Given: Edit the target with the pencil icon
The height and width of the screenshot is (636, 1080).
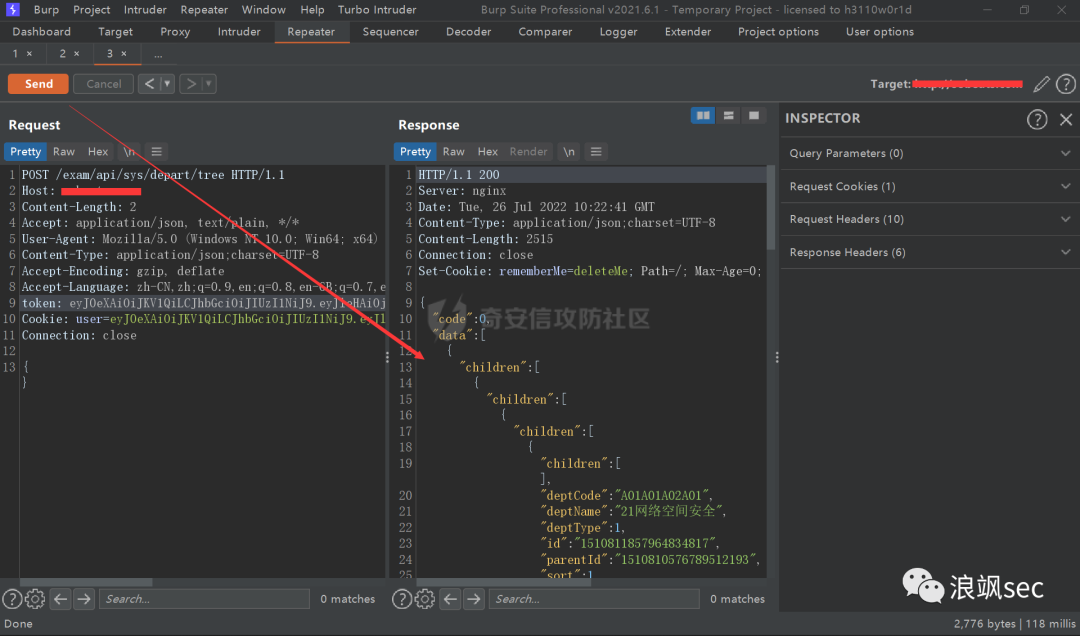Looking at the screenshot, I should (x=1041, y=84).
